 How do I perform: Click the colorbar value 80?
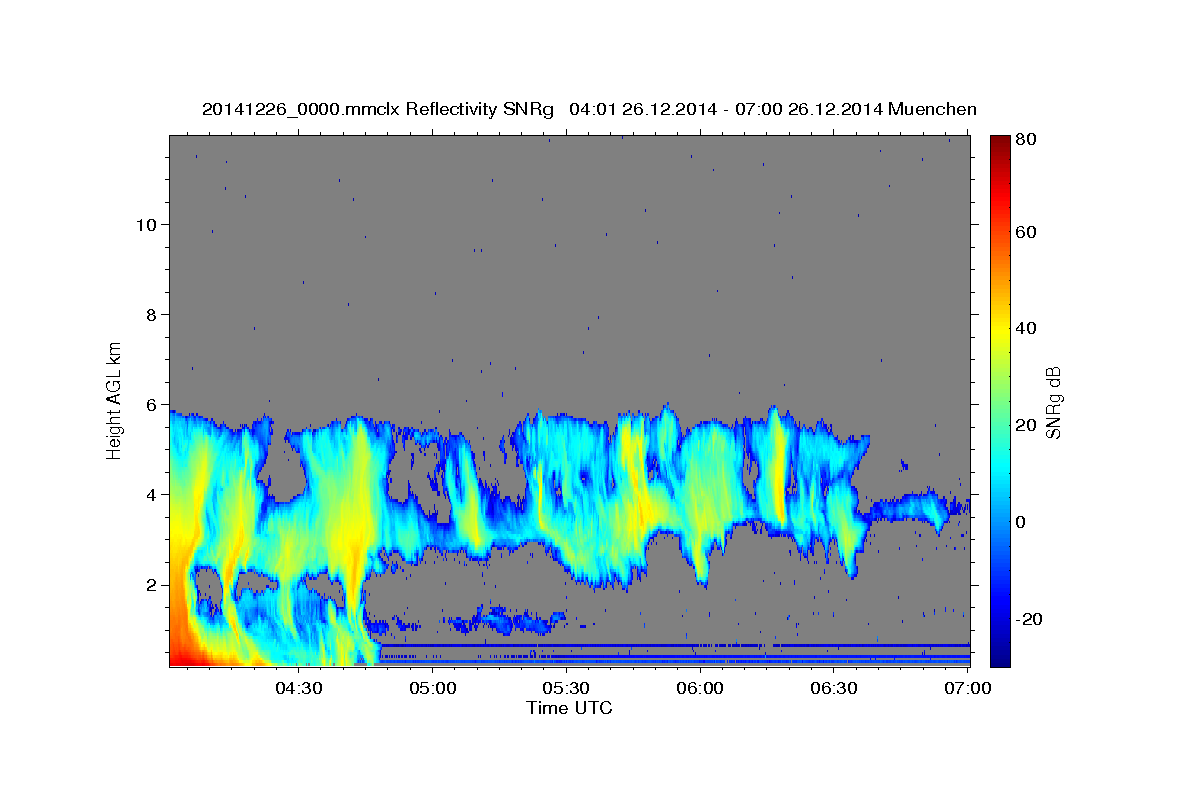(x=1025, y=140)
